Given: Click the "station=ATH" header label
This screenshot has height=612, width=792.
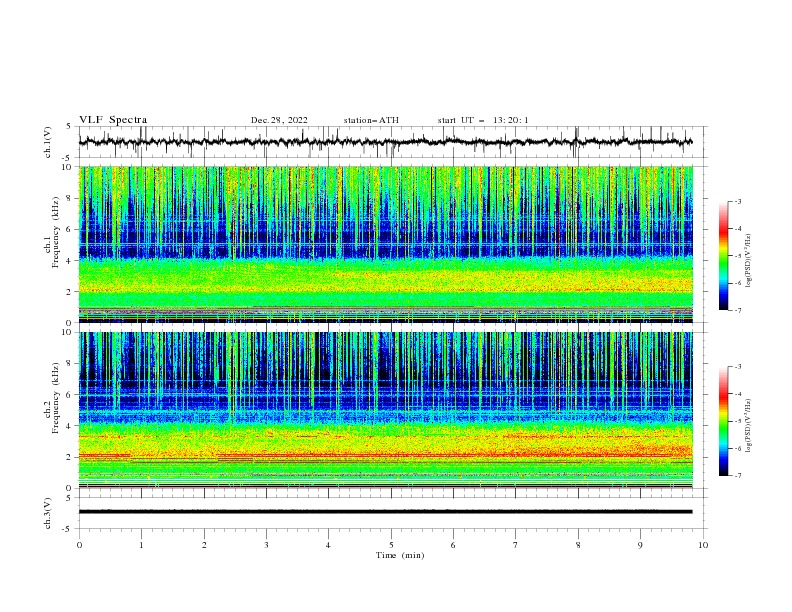Looking at the screenshot, I should [x=371, y=120].
